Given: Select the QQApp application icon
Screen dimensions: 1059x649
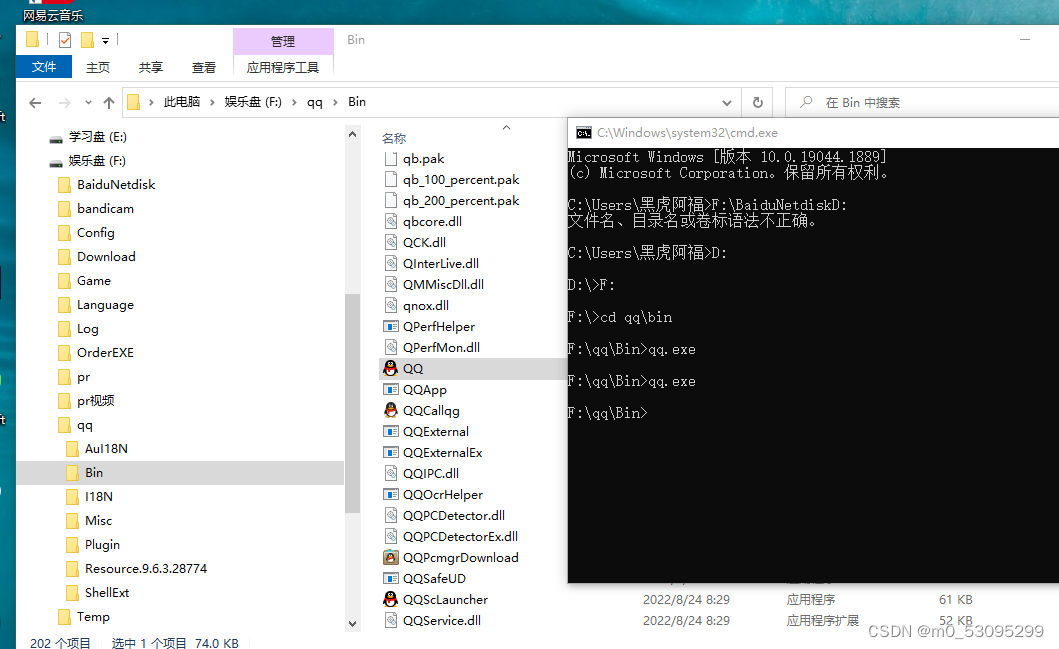Looking at the screenshot, I should point(390,389).
